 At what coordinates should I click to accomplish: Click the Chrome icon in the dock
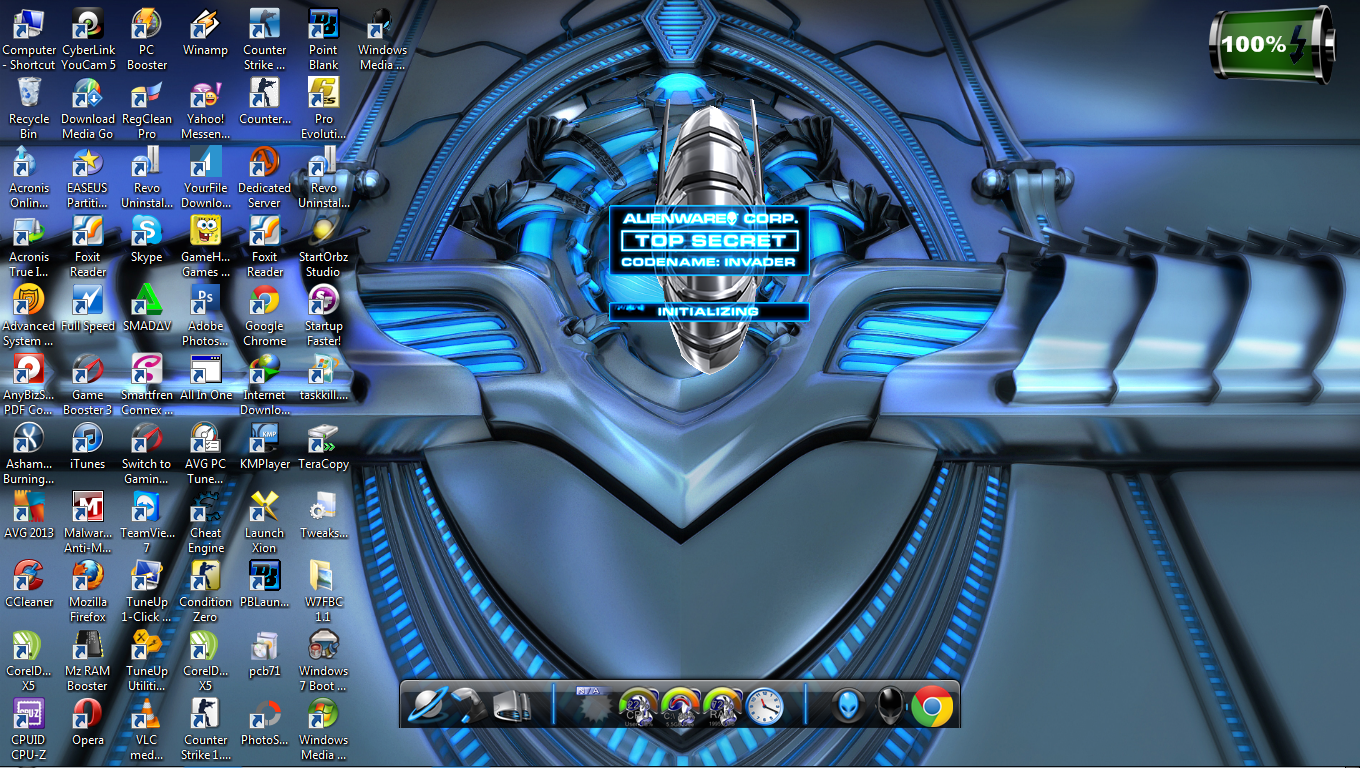(932, 707)
